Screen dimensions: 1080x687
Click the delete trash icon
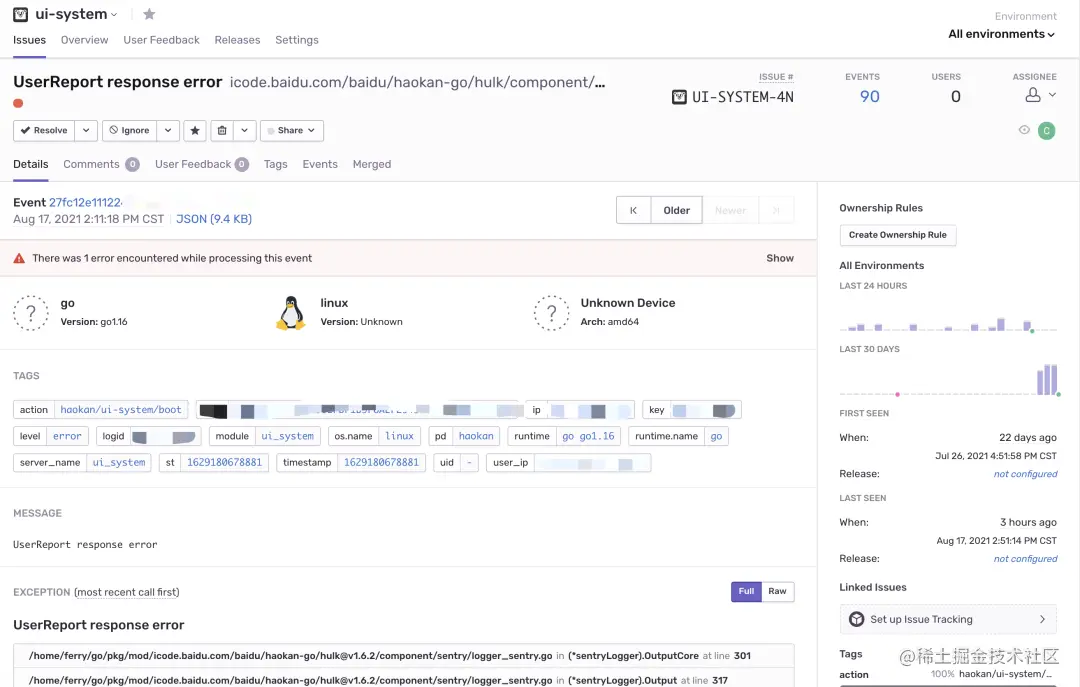222,130
